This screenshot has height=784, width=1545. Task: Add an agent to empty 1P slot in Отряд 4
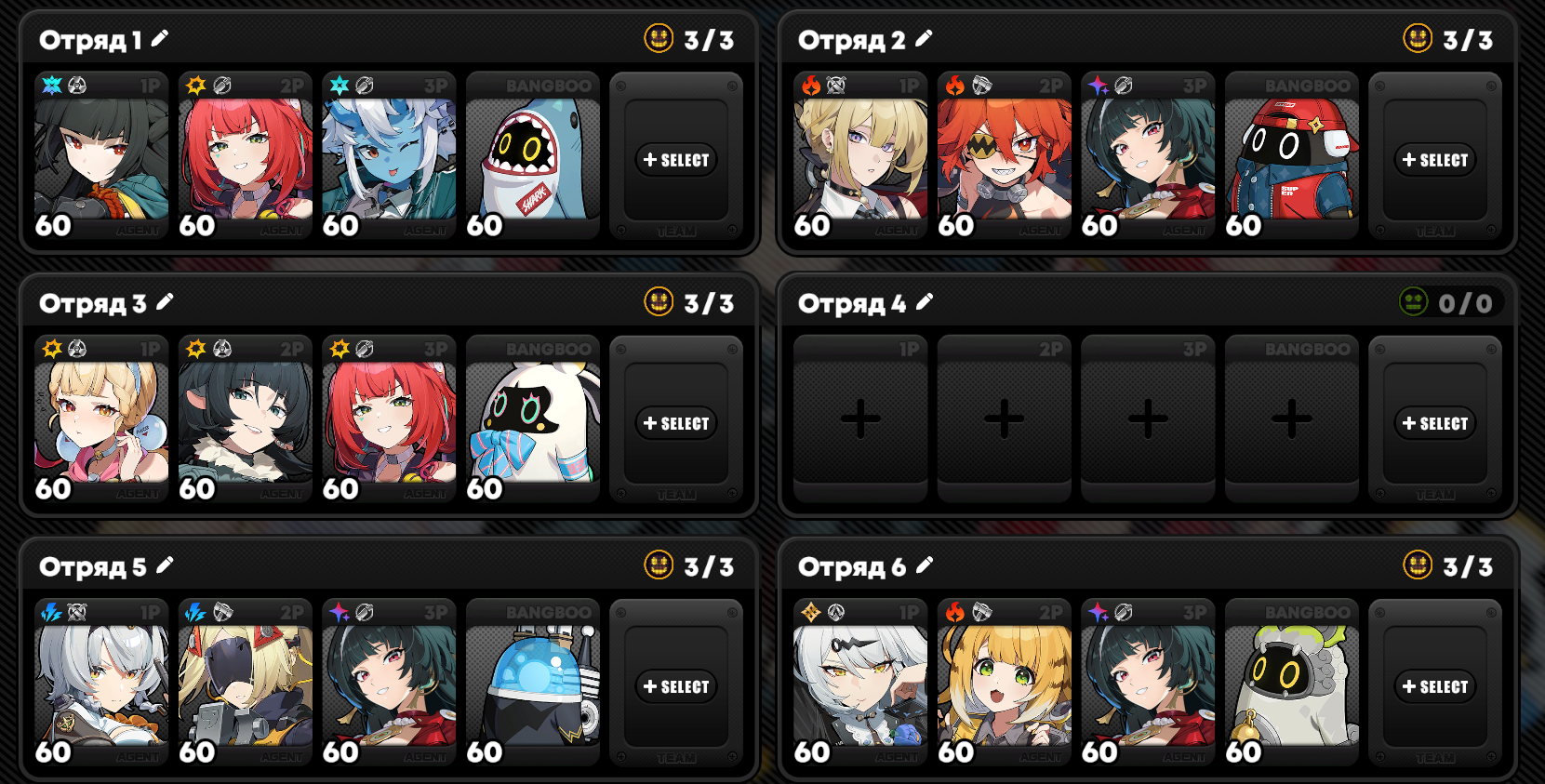(x=860, y=418)
